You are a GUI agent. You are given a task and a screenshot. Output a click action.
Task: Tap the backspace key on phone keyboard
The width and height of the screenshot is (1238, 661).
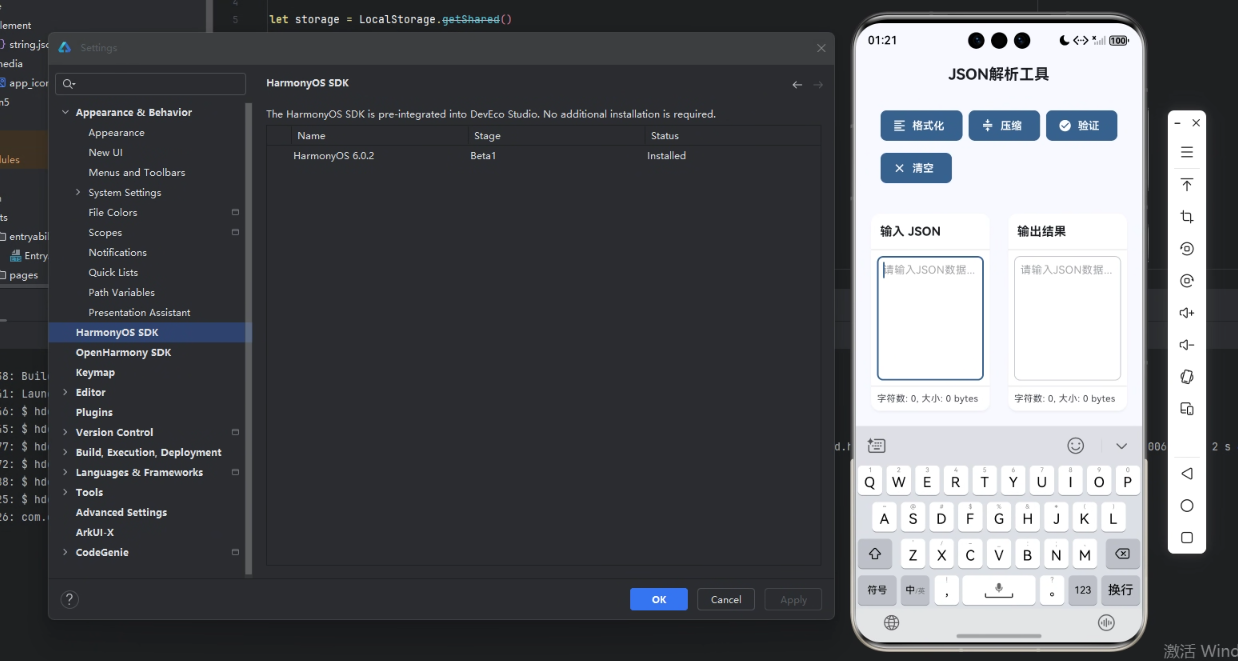click(1122, 553)
